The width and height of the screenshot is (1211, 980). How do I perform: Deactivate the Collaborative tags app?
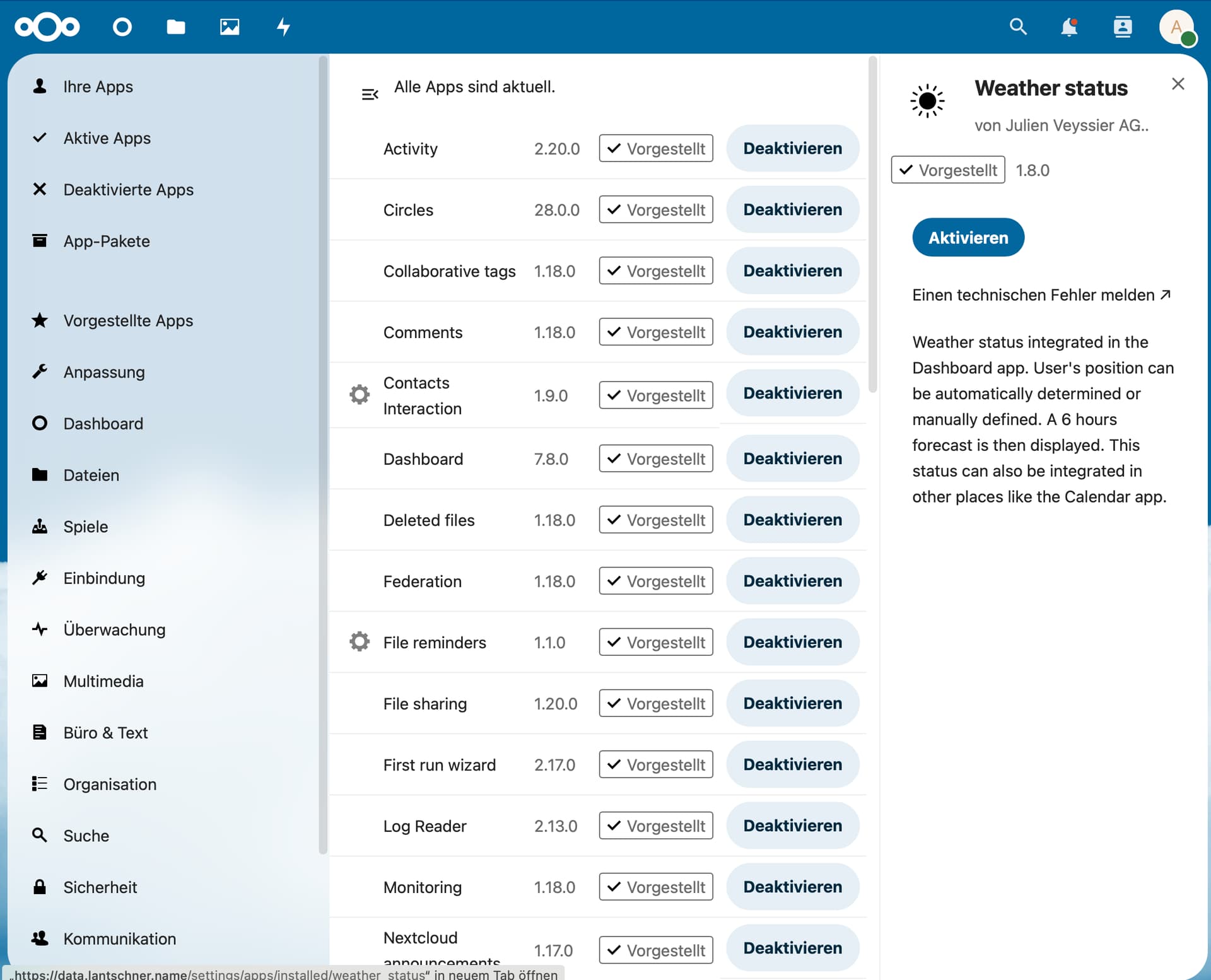click(x=793, y=271)
